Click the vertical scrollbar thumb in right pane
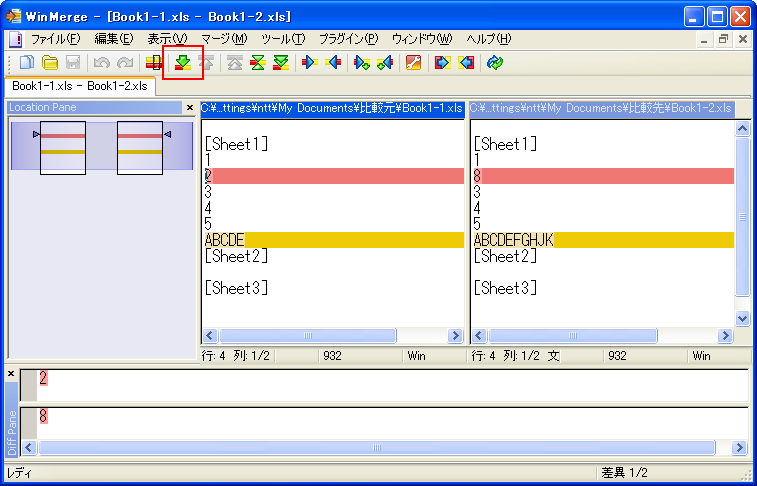Viewport: 757px width, 486px height. tap(743, 217)
